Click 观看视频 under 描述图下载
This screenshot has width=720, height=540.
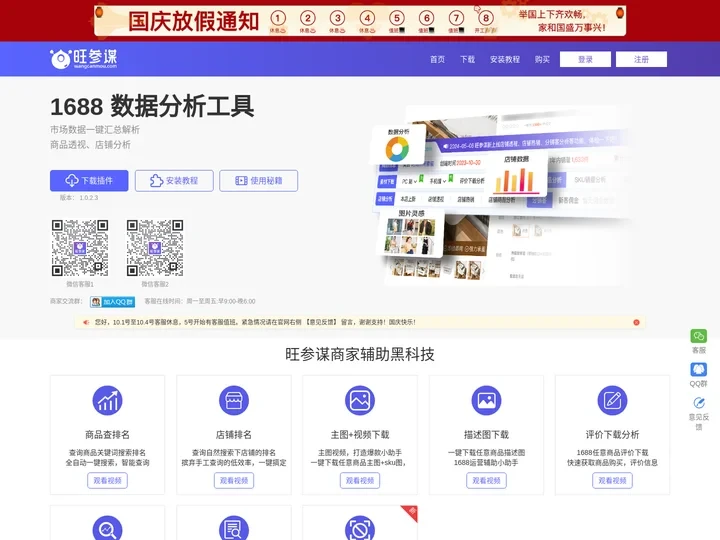pos(486,481)
